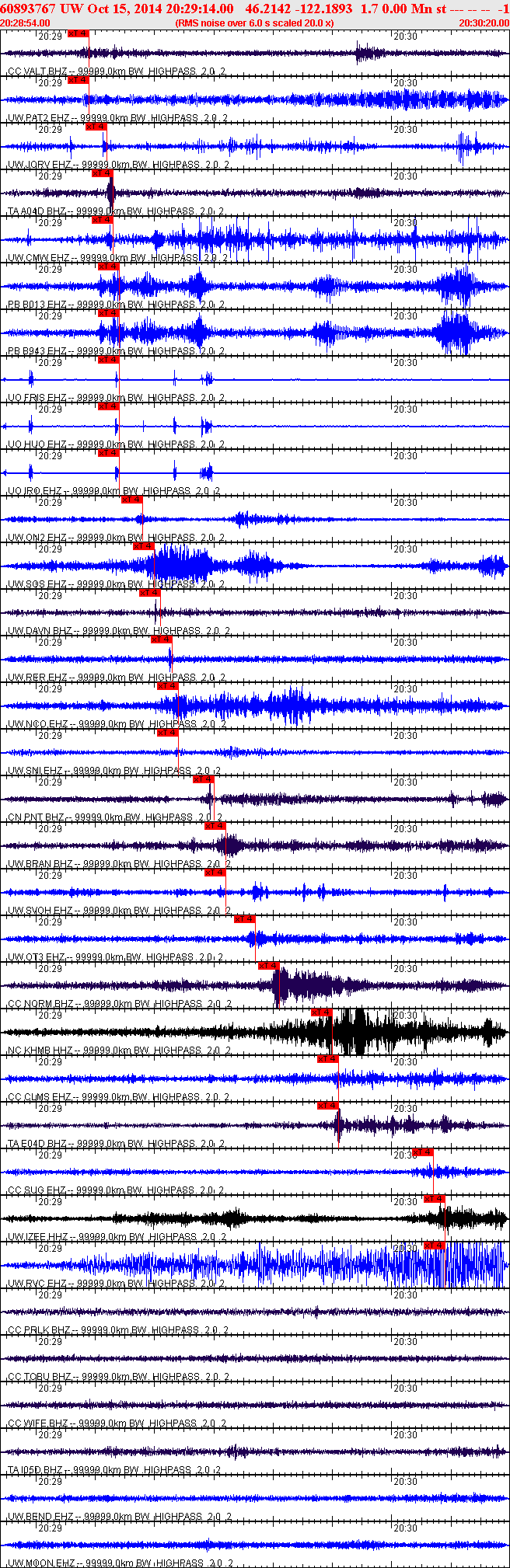
Task: Select the red pick marker on the UO JRO trace
Action: point(108,453)
